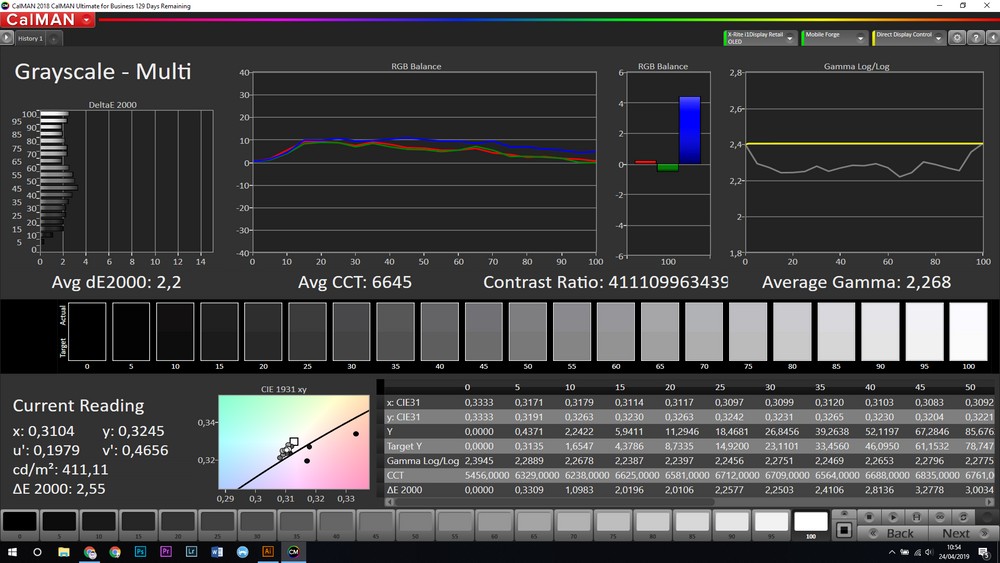Click the CCT row header in the table
This screenshot has height=563, width=1000.
395,475
